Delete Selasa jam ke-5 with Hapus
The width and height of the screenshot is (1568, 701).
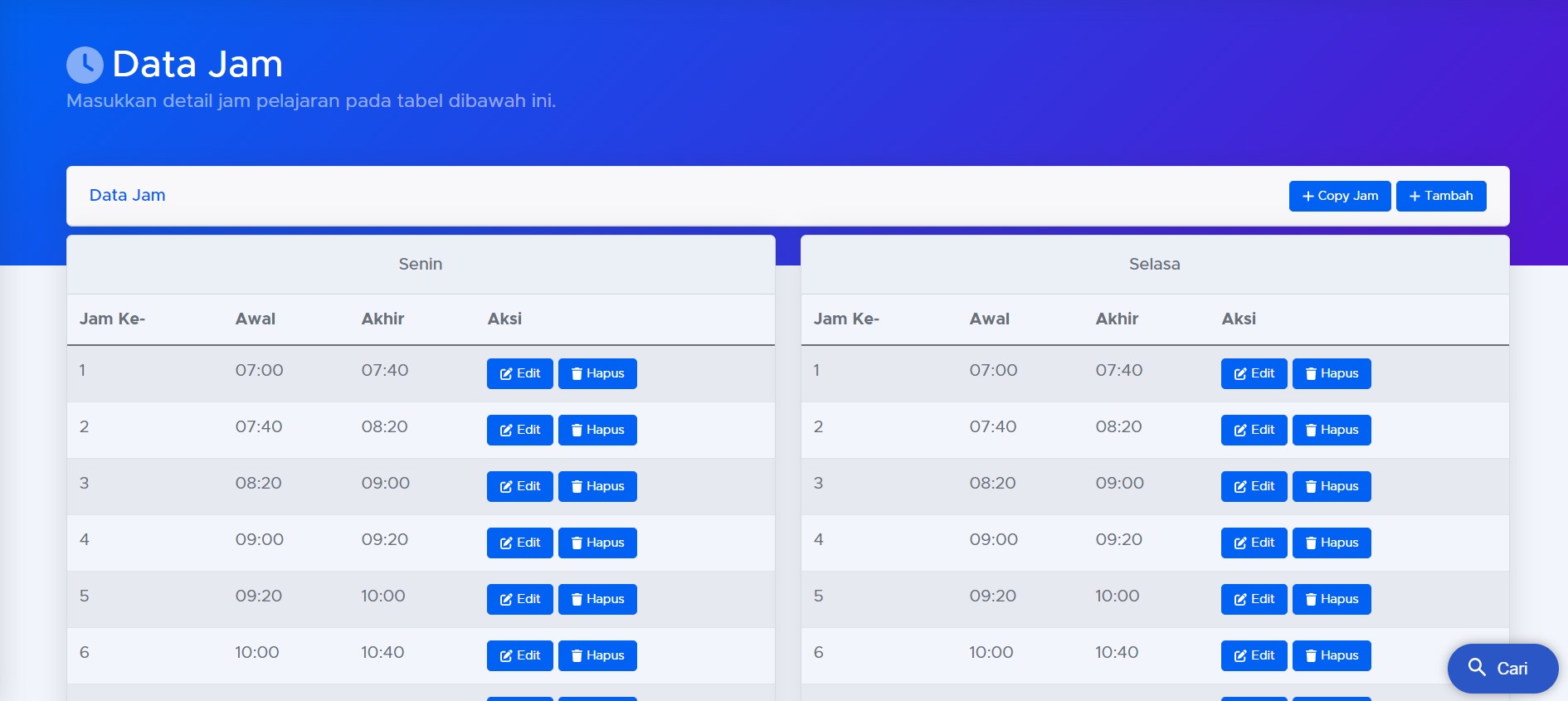(1332, 599)
